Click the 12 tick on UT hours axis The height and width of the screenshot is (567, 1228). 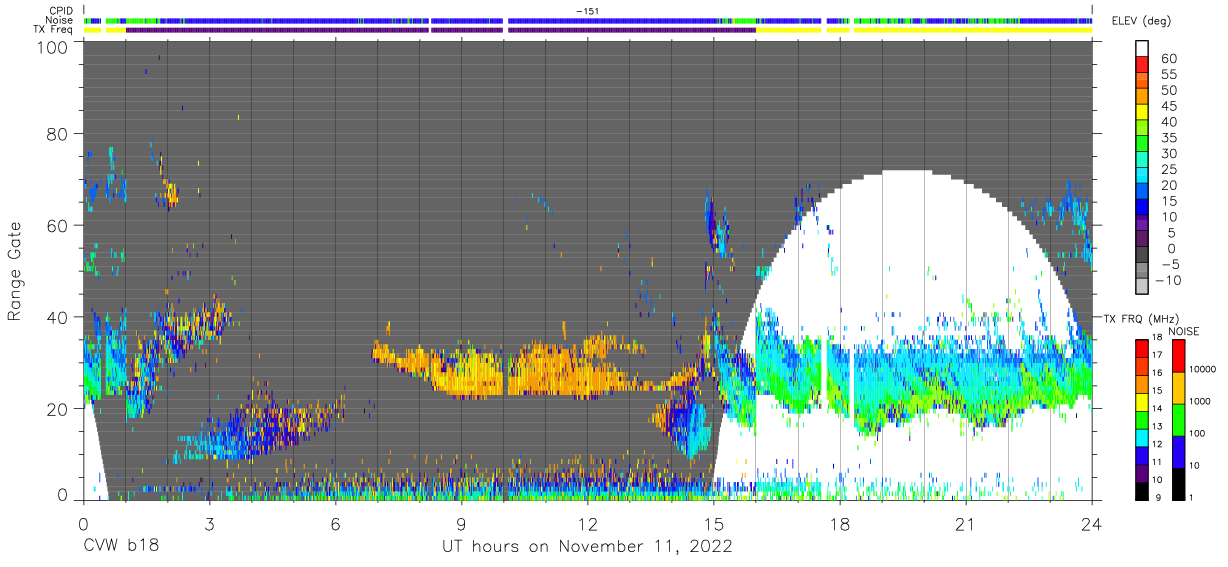coord(587,524)
